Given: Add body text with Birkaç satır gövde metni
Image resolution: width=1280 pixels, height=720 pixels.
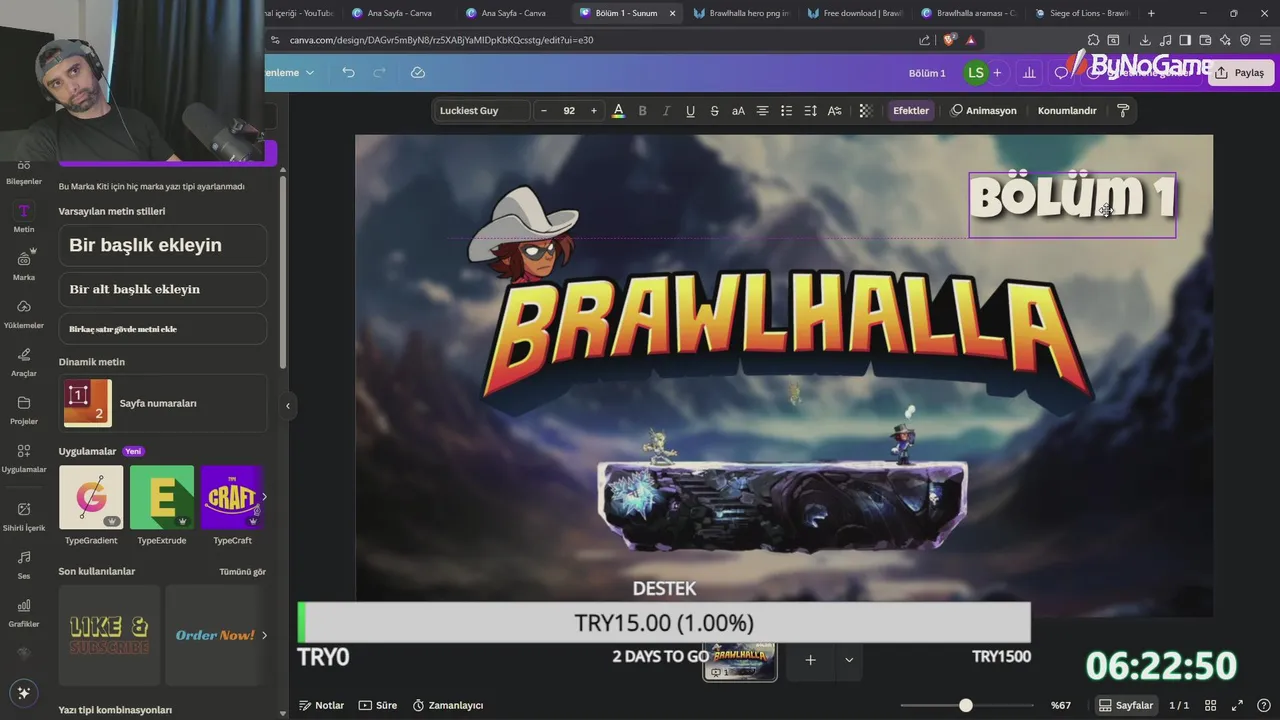Looking at the screenshot, I should click(162, 329).
